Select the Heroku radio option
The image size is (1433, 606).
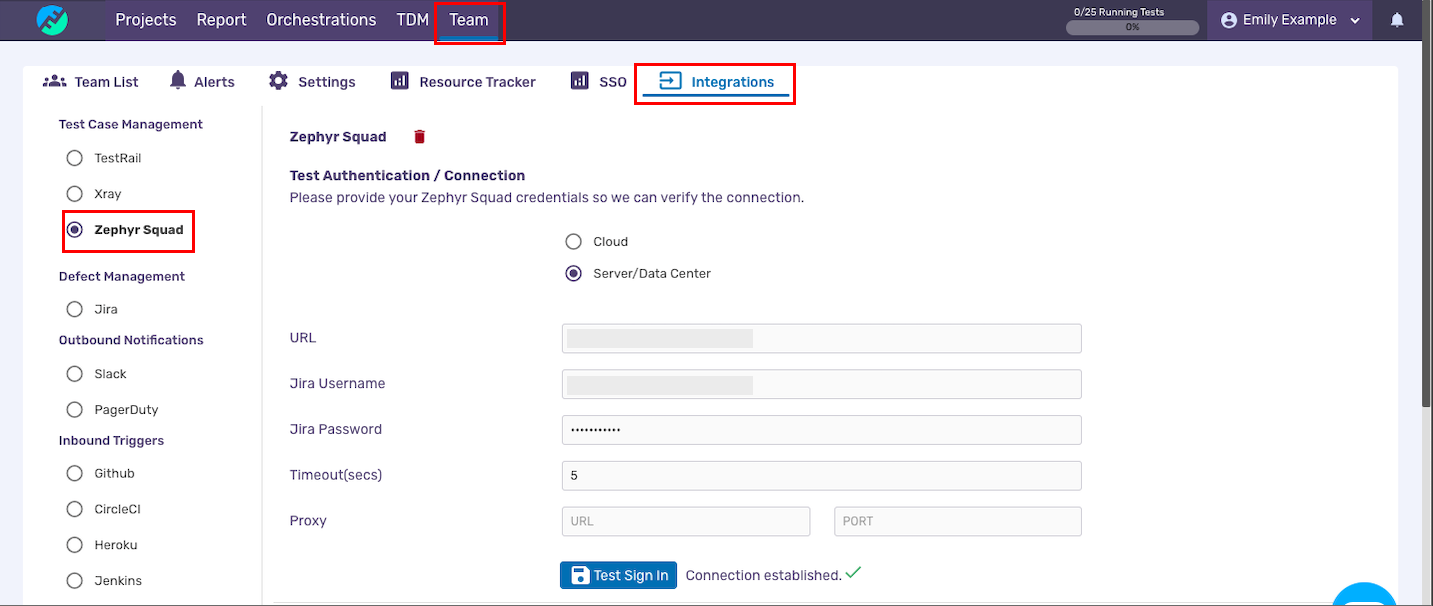tap(74, 546)
